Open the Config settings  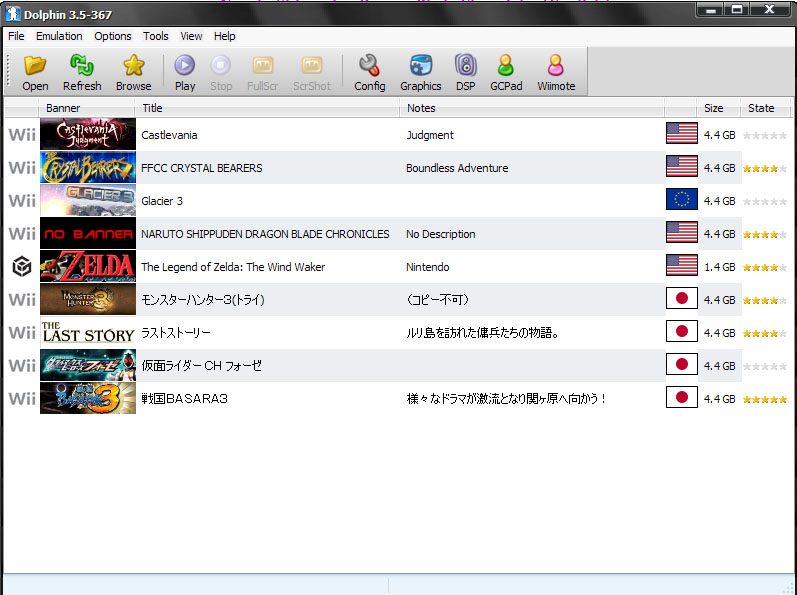(370, 73)
